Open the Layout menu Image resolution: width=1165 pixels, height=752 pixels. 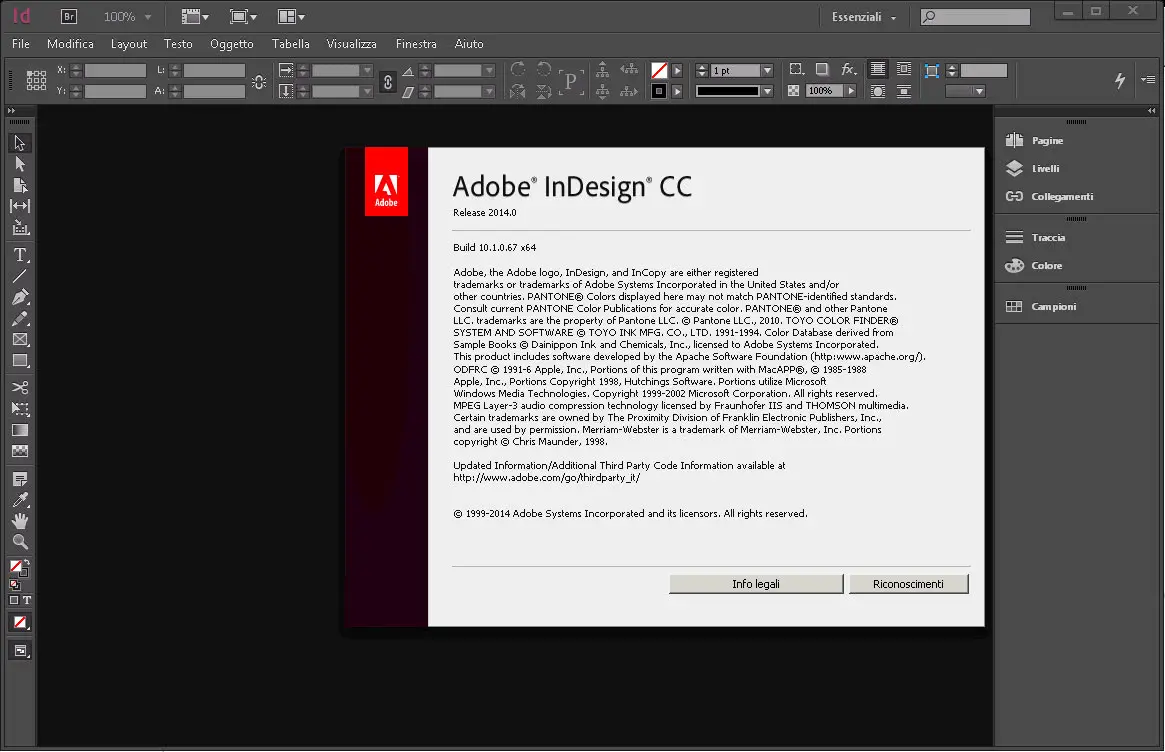[x=129, y=44]
